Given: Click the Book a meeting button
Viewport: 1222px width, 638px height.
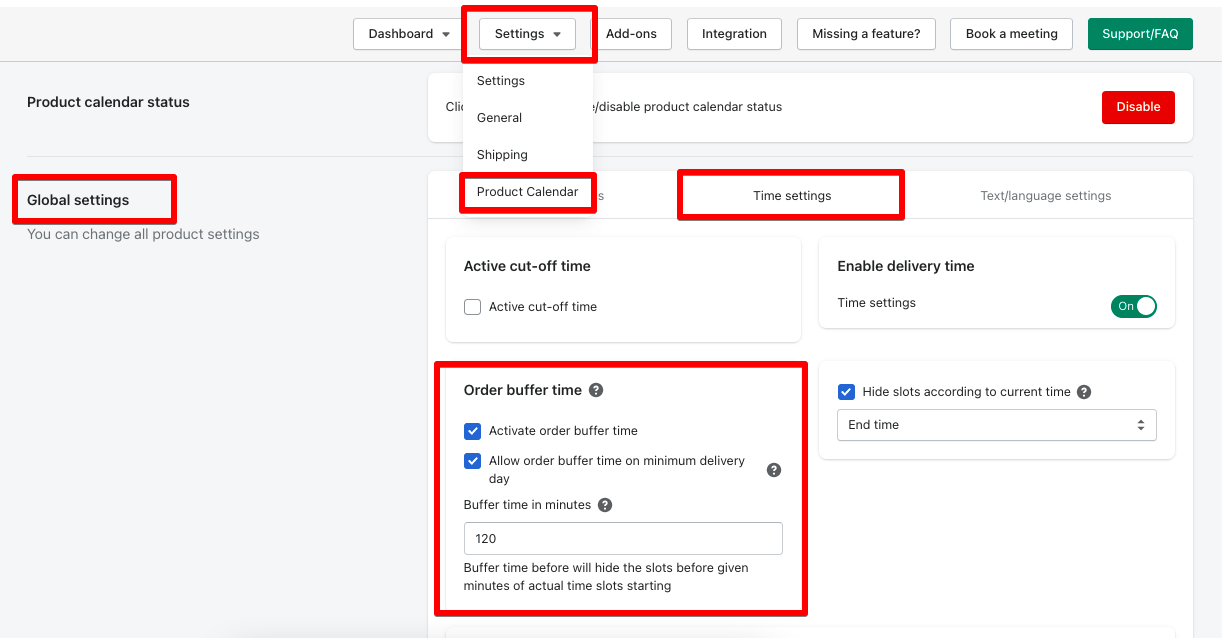Looking at the screenshot, I should tap(1011, 34).
